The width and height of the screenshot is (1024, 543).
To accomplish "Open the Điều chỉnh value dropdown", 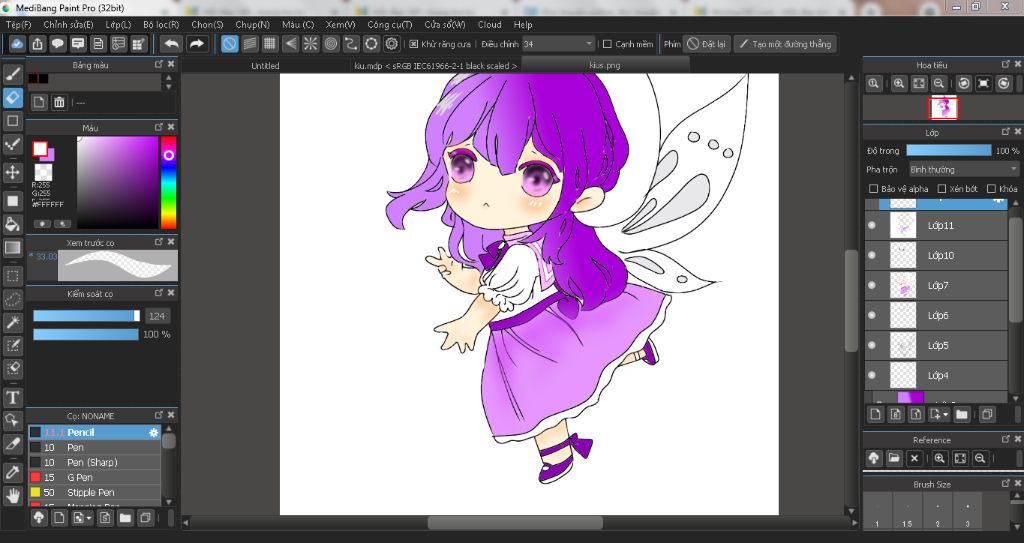I will pyautogui.click(x=558, y=44).
